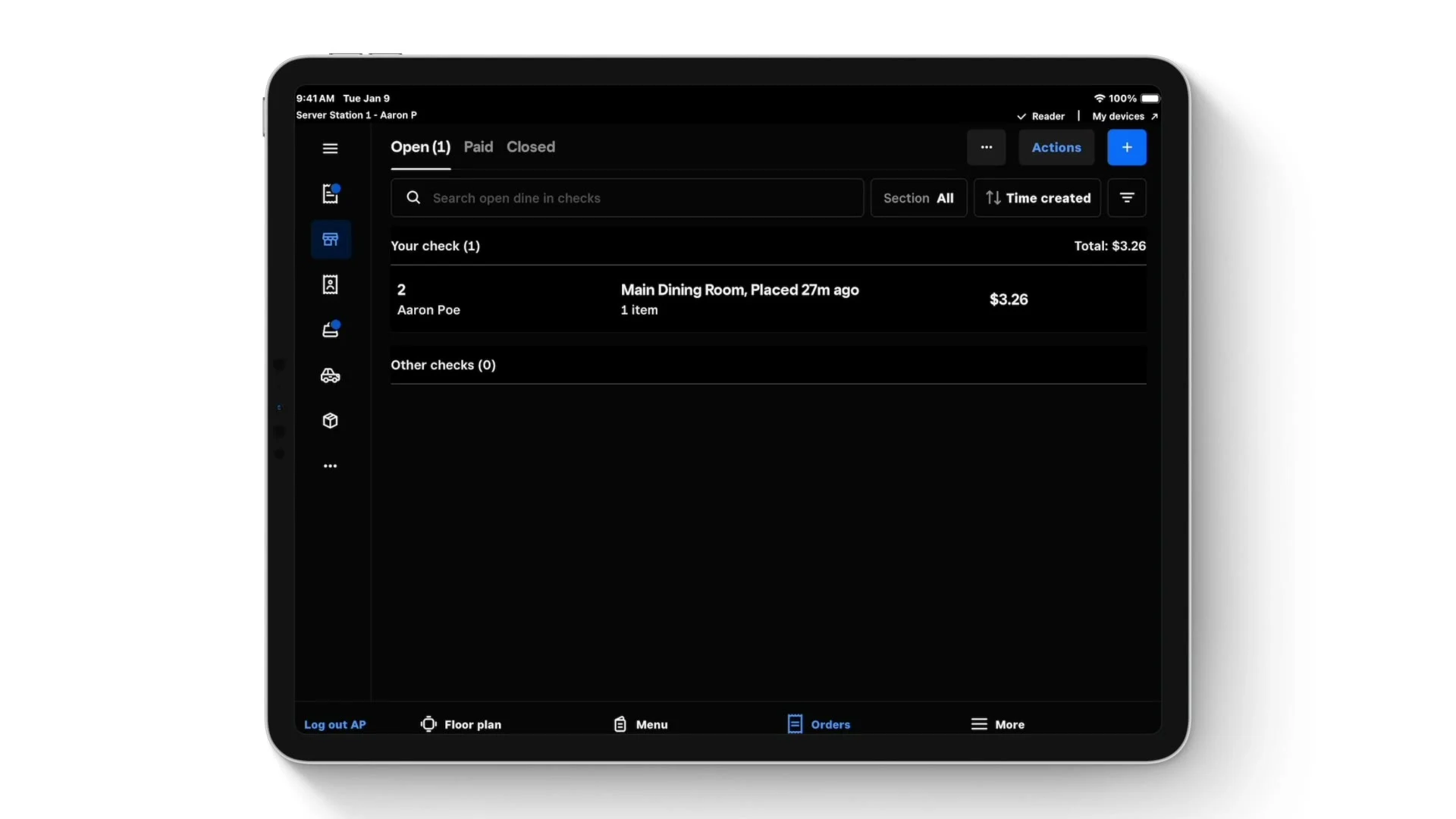The width and height of the screenshot is (1456, 819).
Task: Switch to the Closed tab
Action: 530,147
